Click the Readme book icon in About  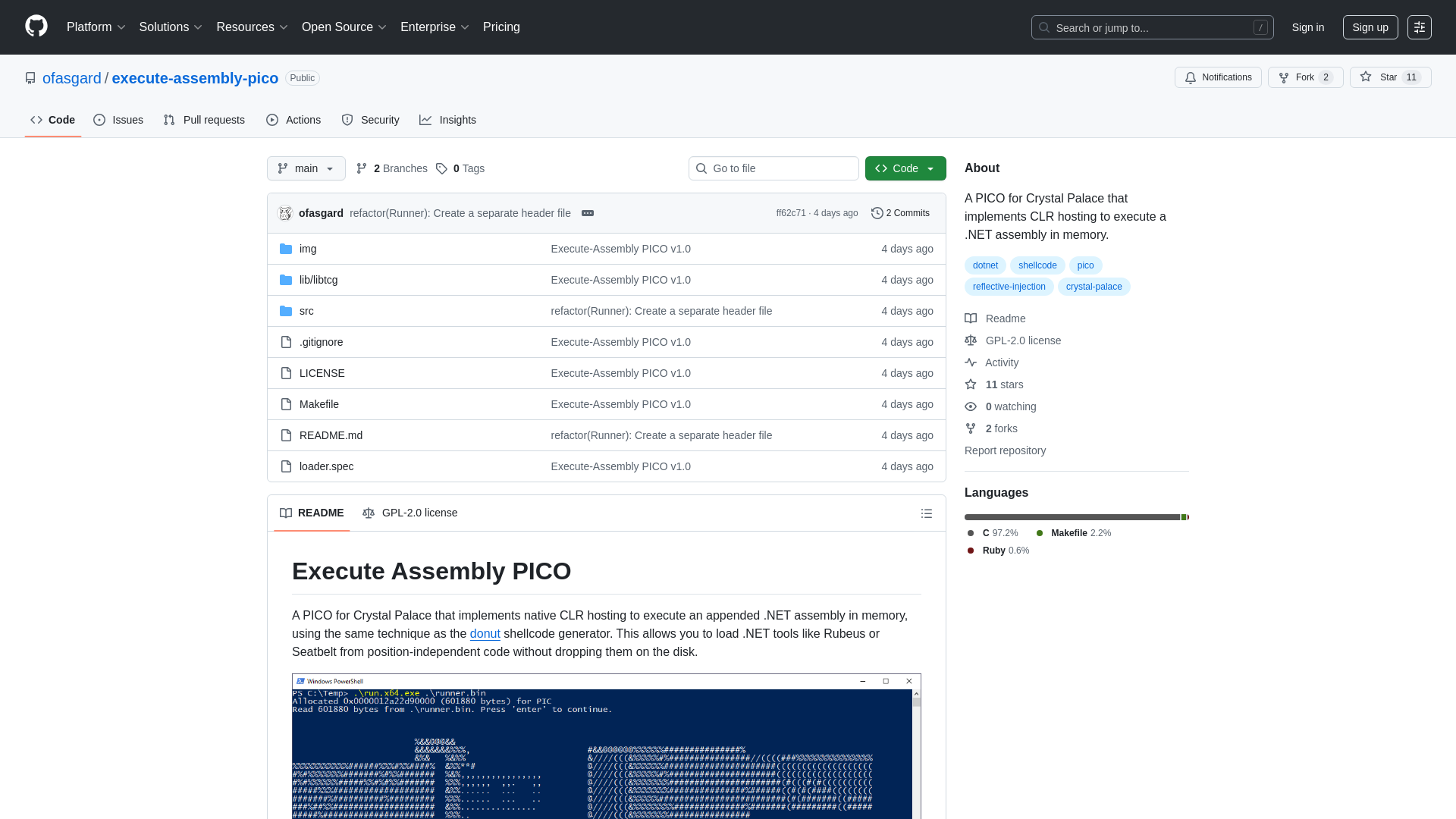point(971,318)
